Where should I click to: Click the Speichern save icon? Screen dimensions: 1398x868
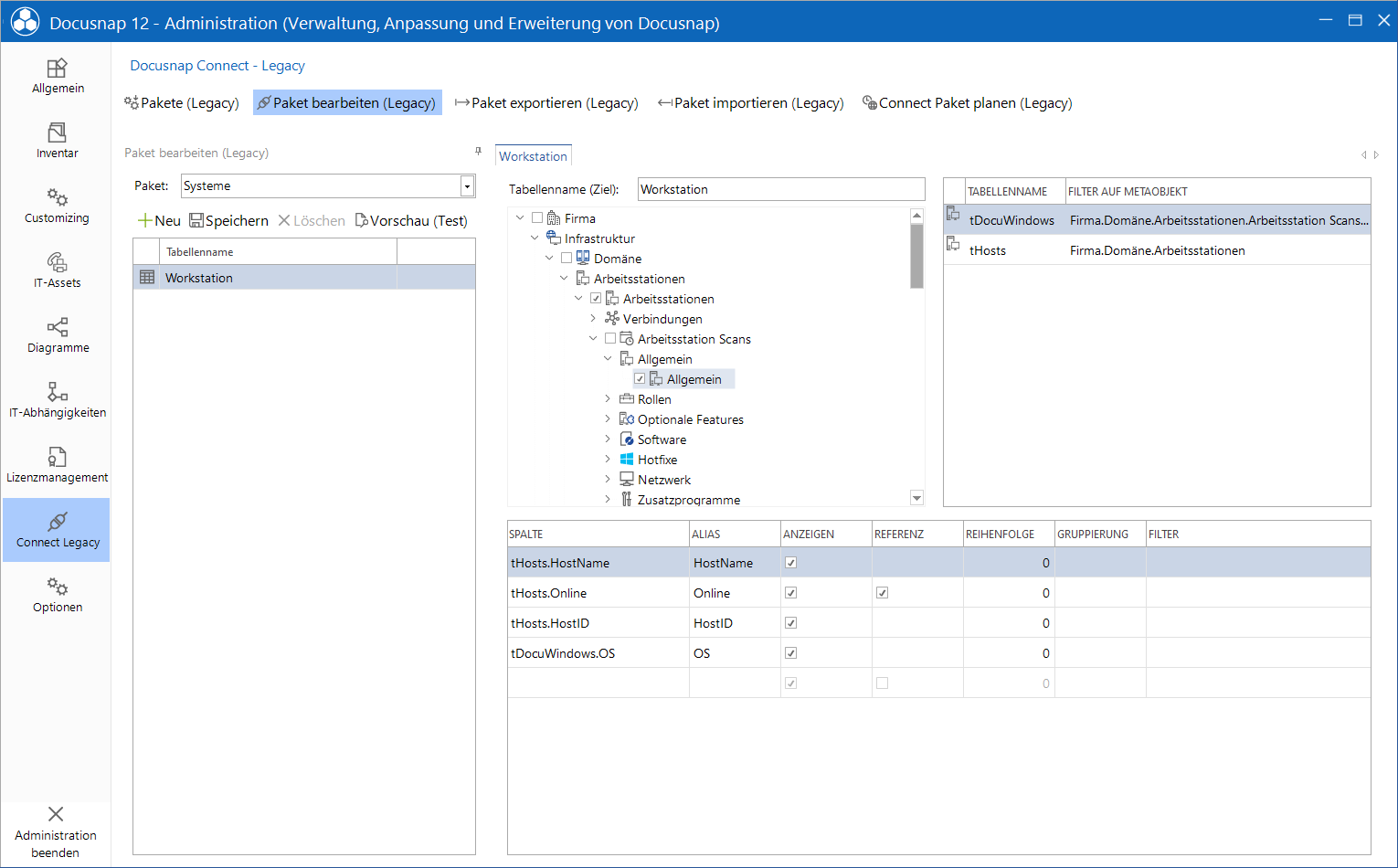point(196,220)
